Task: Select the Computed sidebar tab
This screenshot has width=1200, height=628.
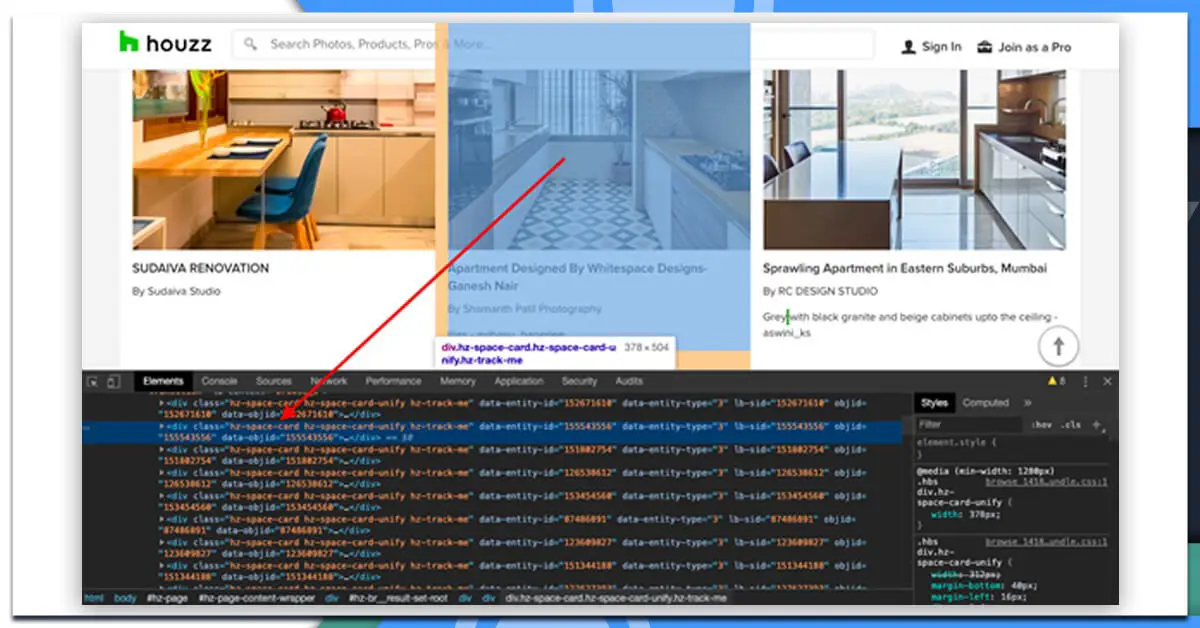Action: [986, 403]
